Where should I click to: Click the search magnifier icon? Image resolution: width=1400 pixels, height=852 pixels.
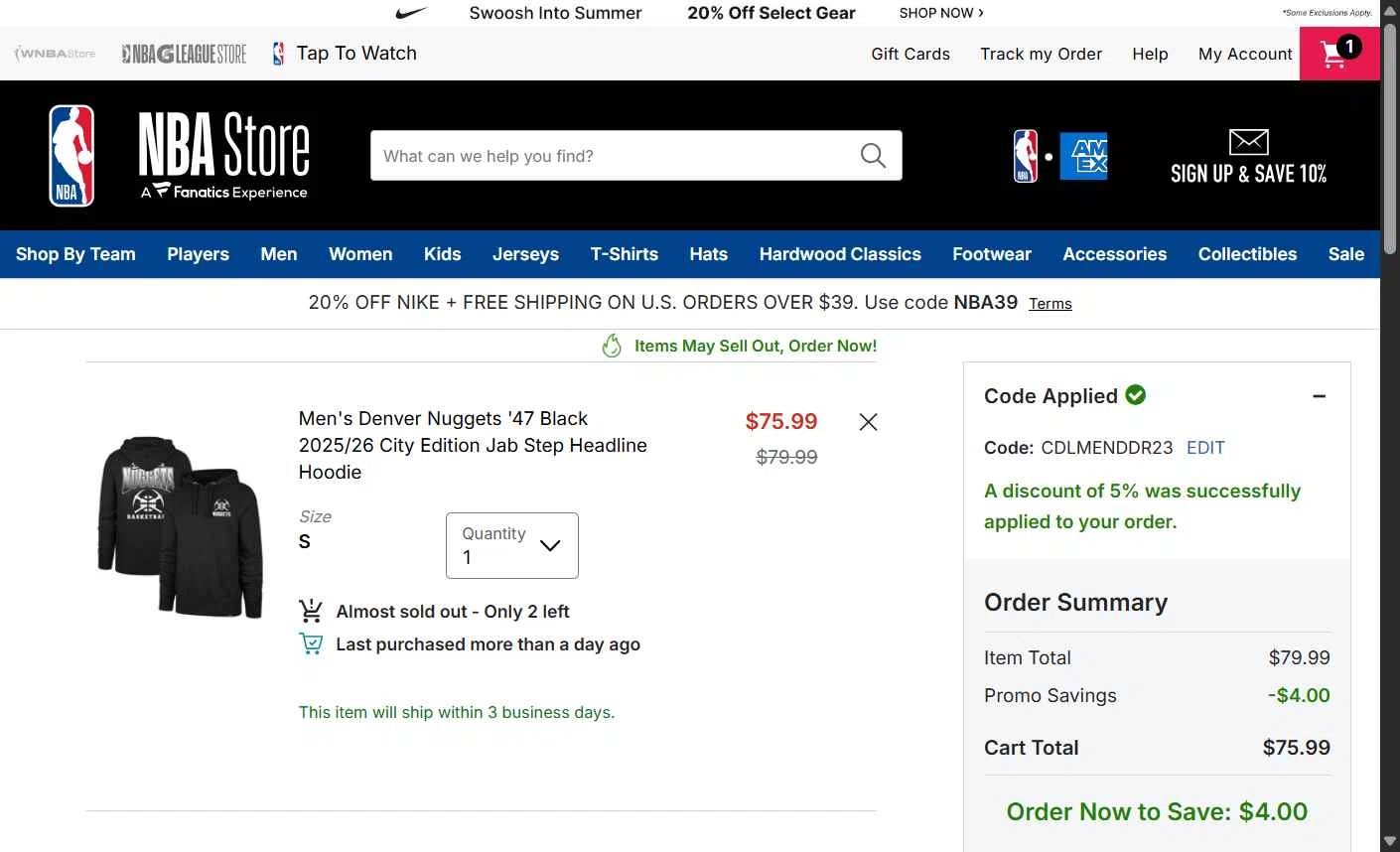873,156
